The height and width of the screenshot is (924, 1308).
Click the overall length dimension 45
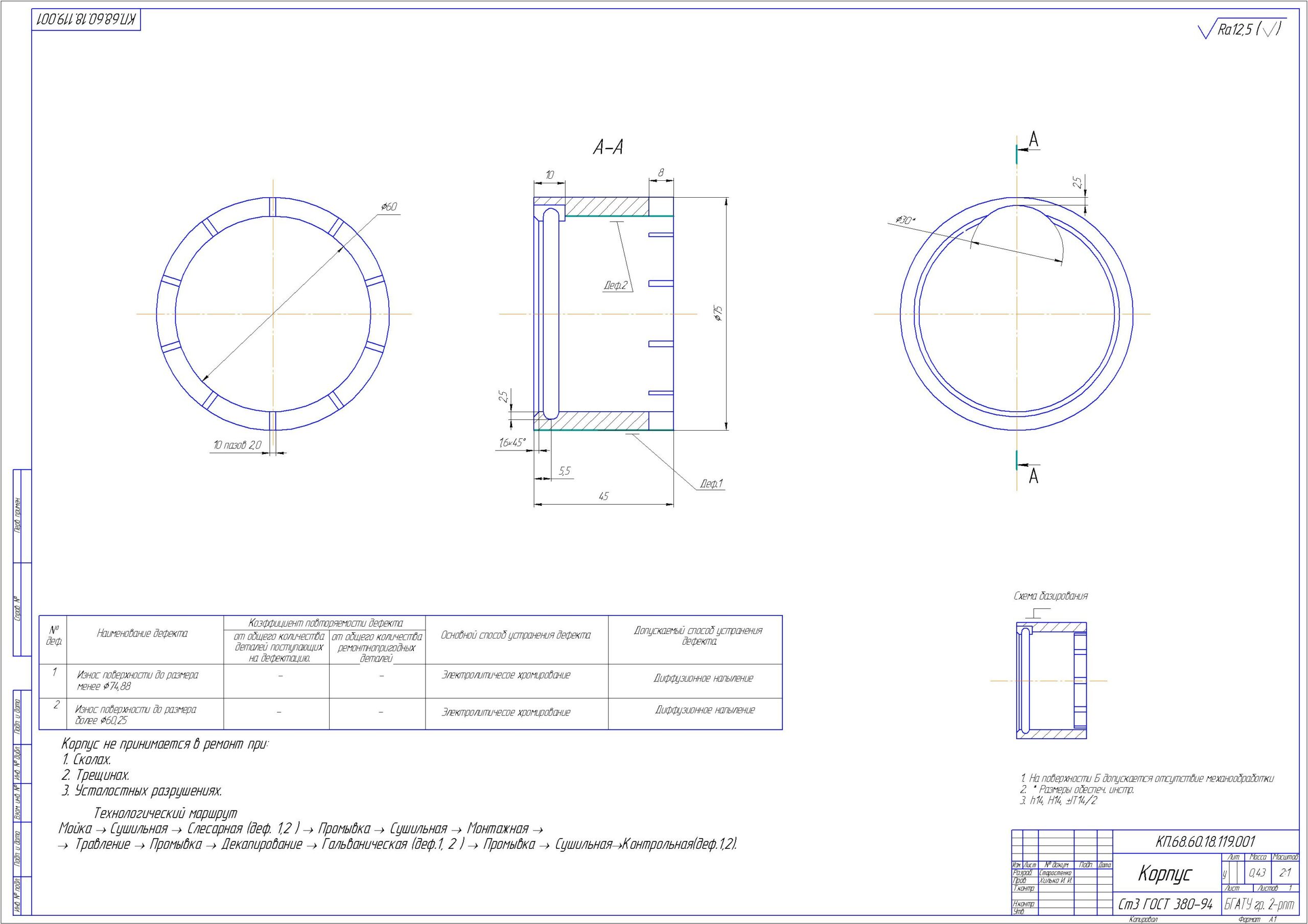tap(603, 496)
